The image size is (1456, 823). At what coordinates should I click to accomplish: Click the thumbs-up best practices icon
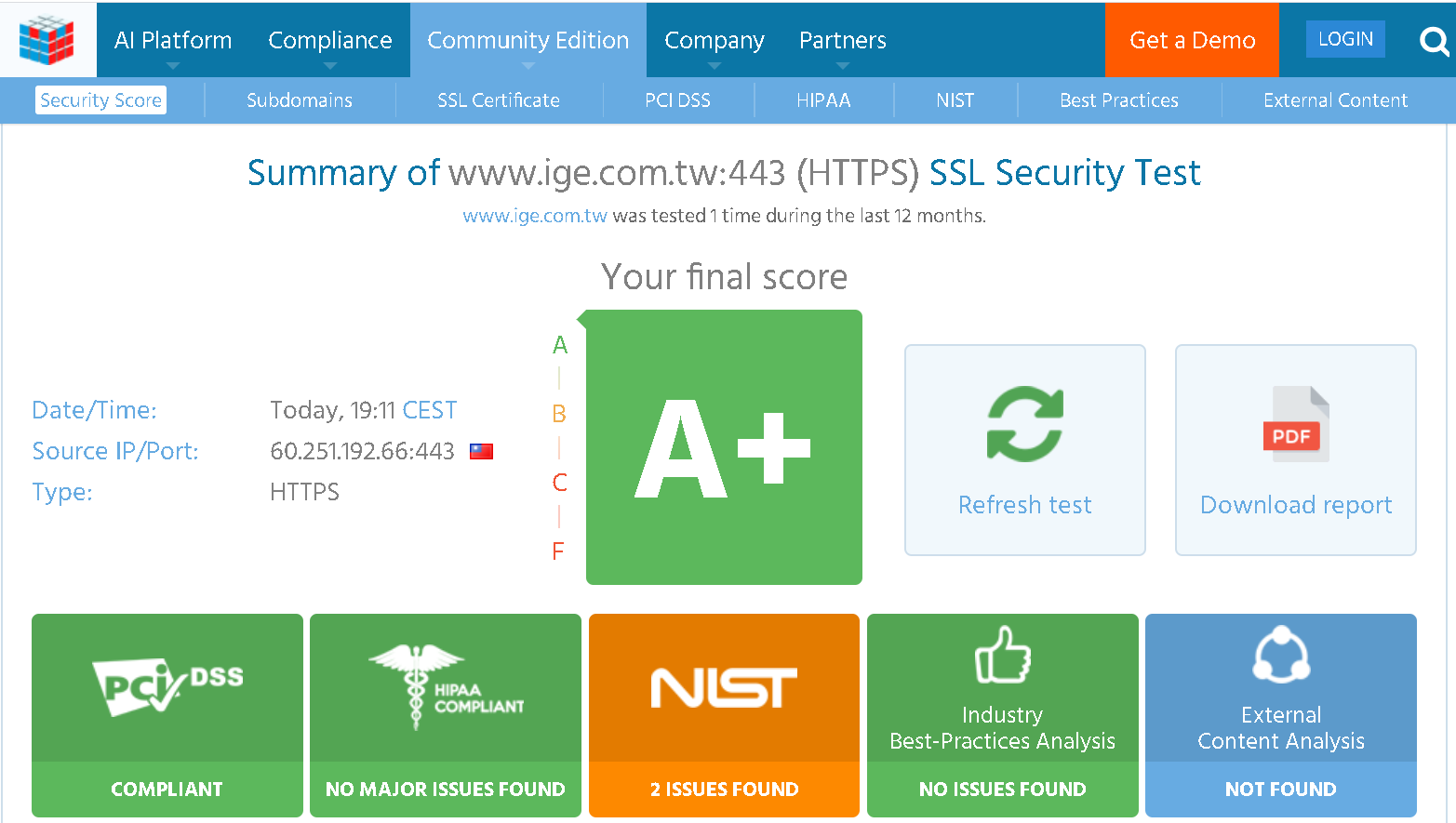click(1003, 655)
